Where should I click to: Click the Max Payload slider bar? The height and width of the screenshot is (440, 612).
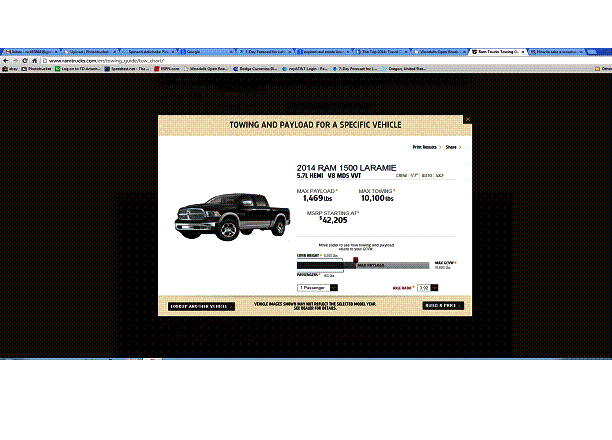[x=386, y=265]
